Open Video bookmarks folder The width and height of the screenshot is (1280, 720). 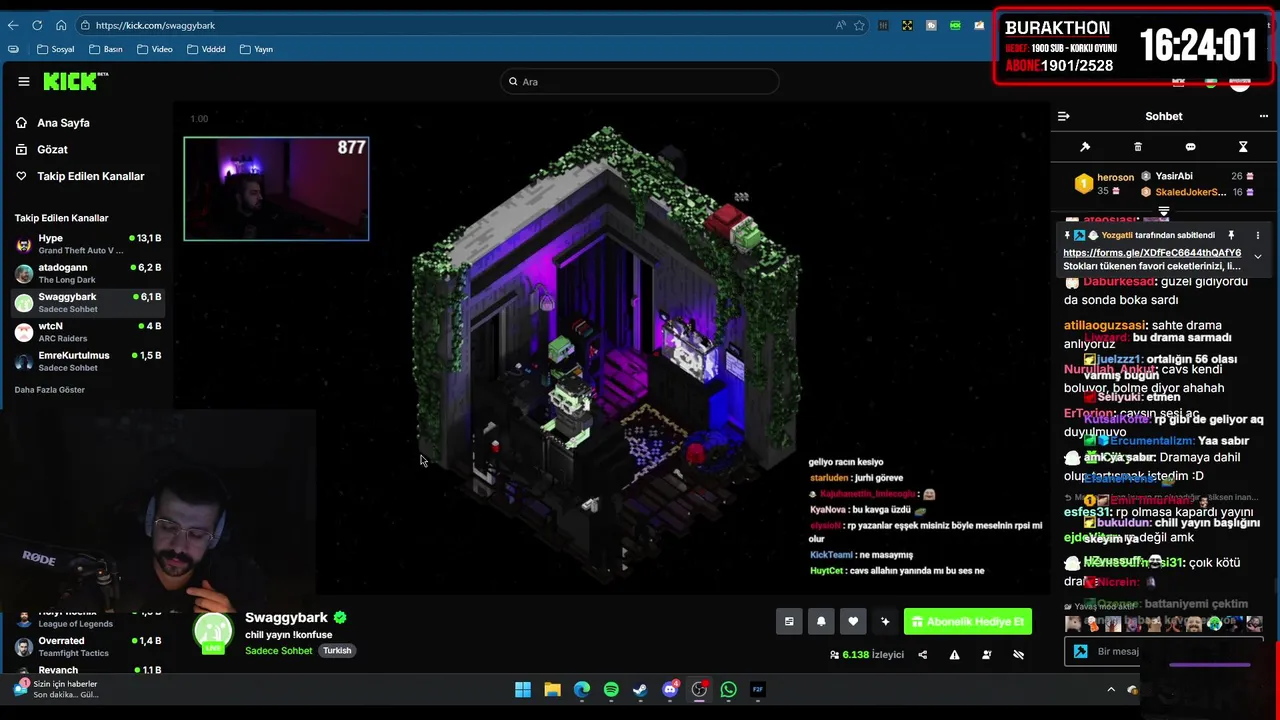tap(154, 49)
